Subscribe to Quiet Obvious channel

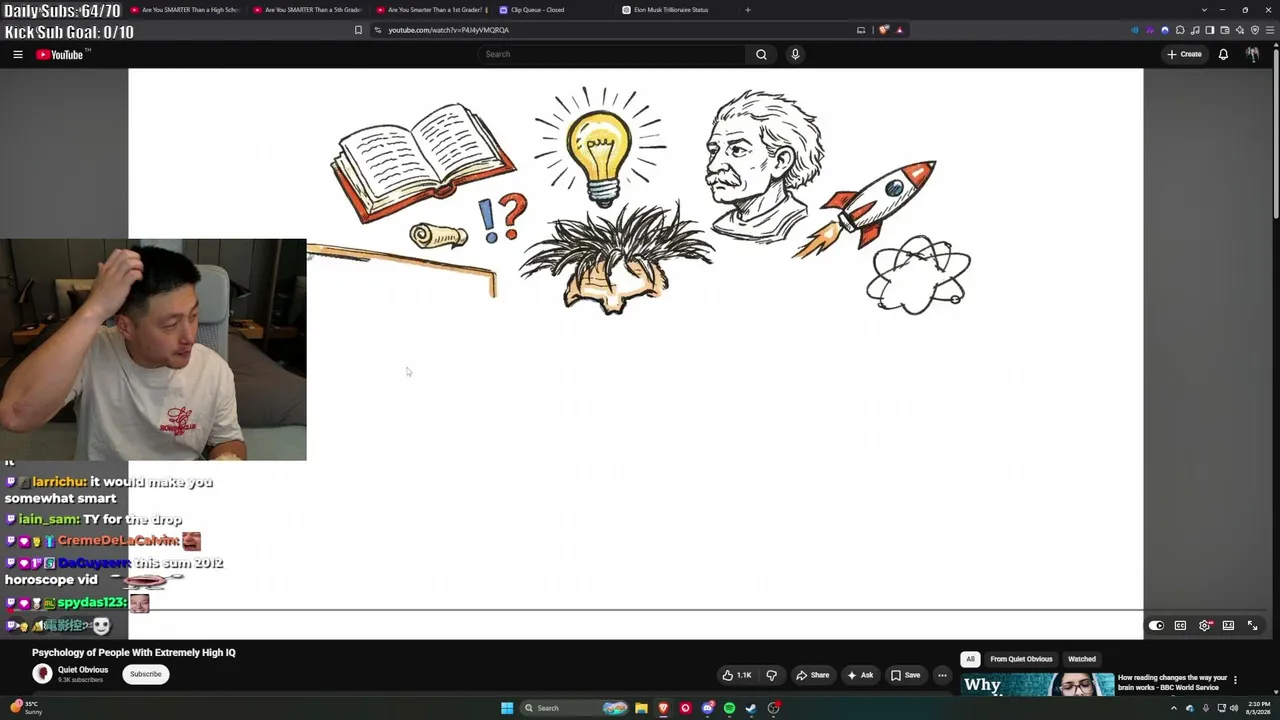click(x=145, y=674)
